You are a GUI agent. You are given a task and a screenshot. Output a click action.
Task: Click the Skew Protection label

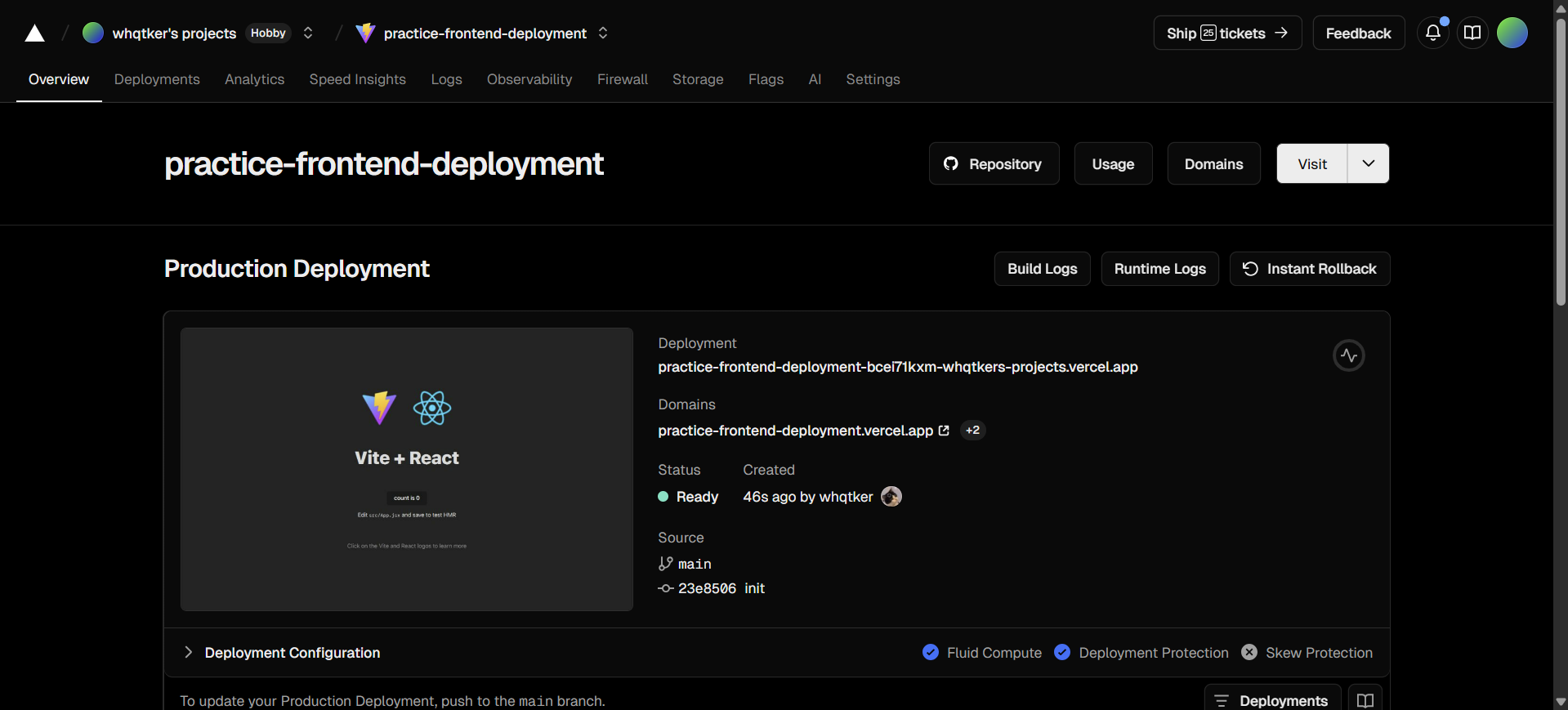pos(1319,653)
